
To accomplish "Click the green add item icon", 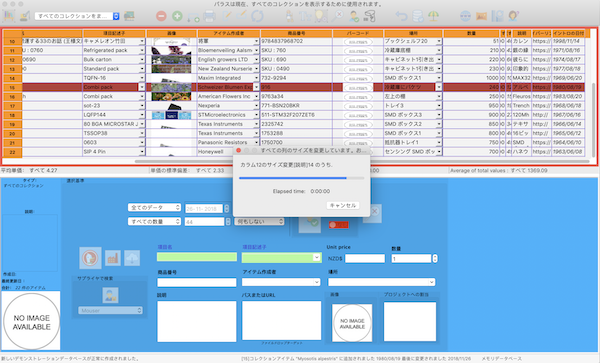I will click(x=177, y=16).
